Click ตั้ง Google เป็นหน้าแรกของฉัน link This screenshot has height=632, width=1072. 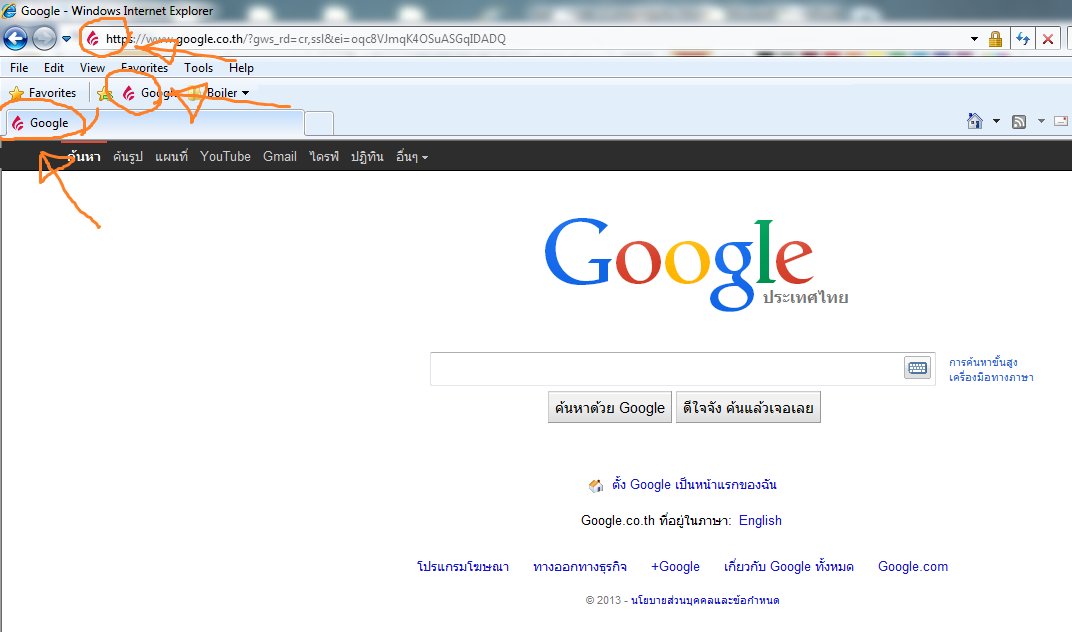click(x=694, y=484)
